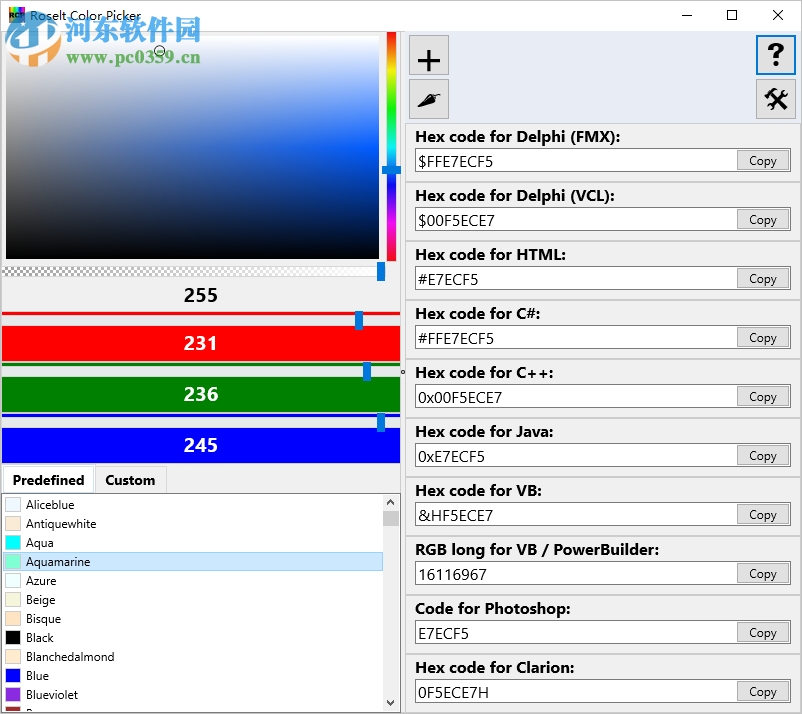Image resolution: width=802 pixels, height=714 pixels.
Task: Switch to the Custom tab
Action: pyautogui.click(x=130, y=479)
